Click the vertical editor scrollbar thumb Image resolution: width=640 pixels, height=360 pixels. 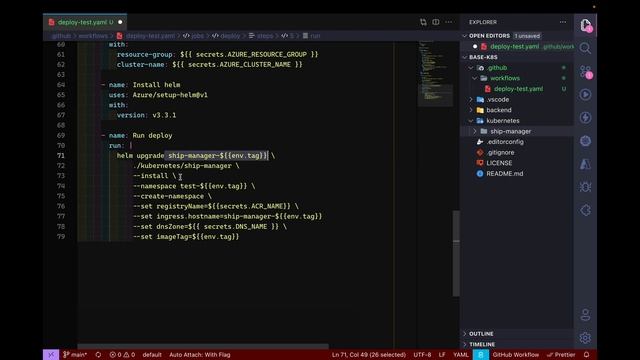pos(456,253)
